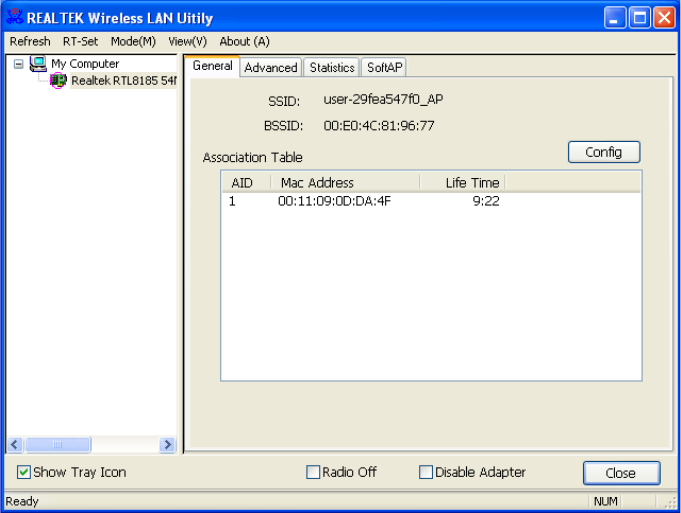Click the NUM indicator in status bar

tap(605, 501)
